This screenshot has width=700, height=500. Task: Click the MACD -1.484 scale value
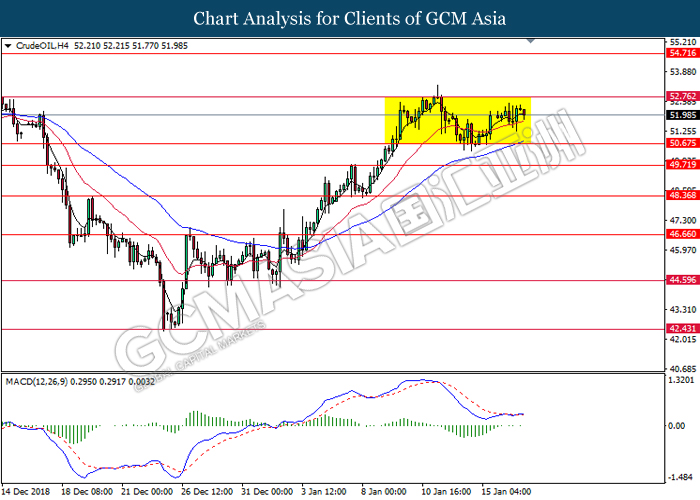[x=682, y=478]
